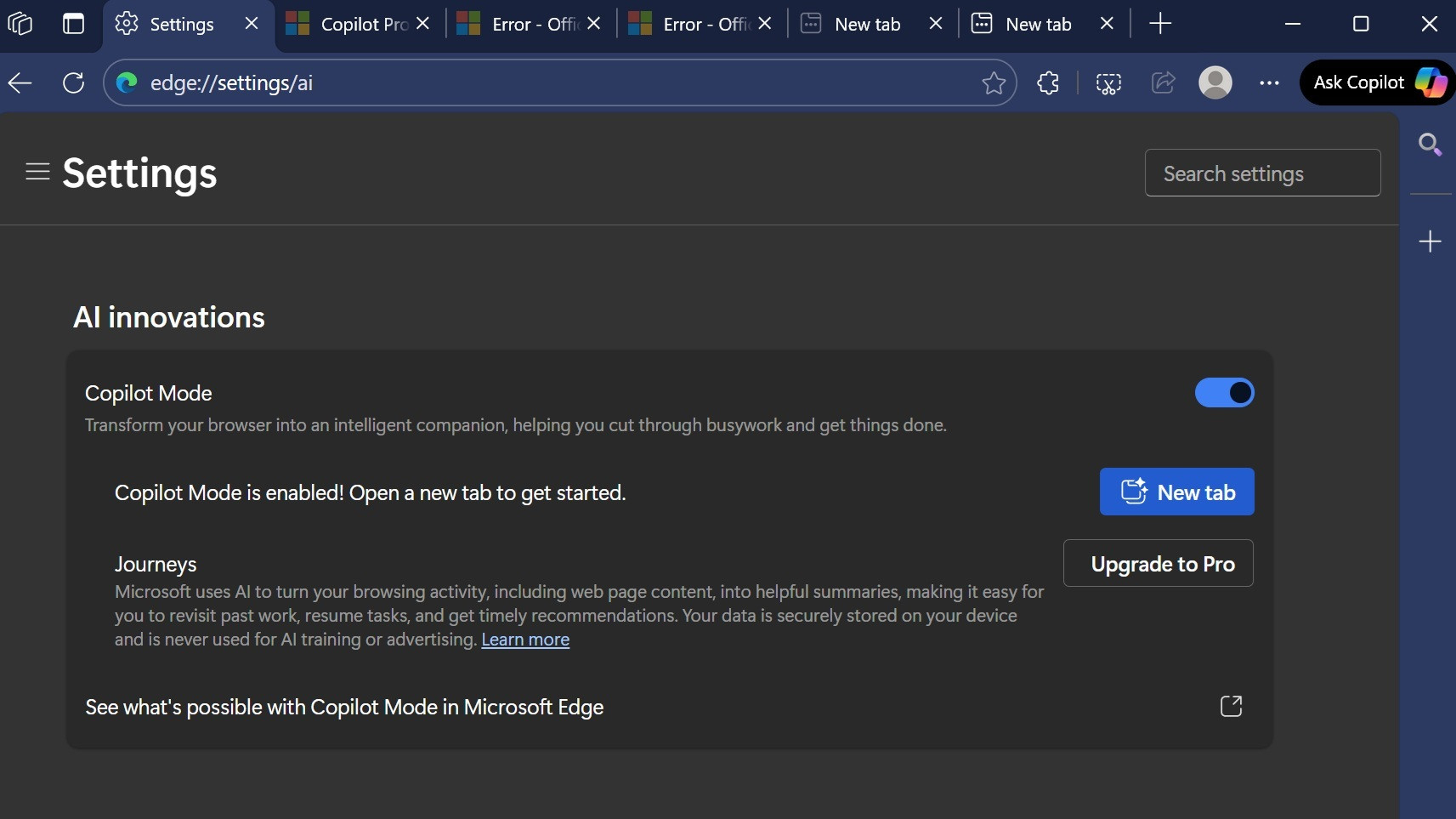Open the workspaces icon in title bar

coord(20,24)
